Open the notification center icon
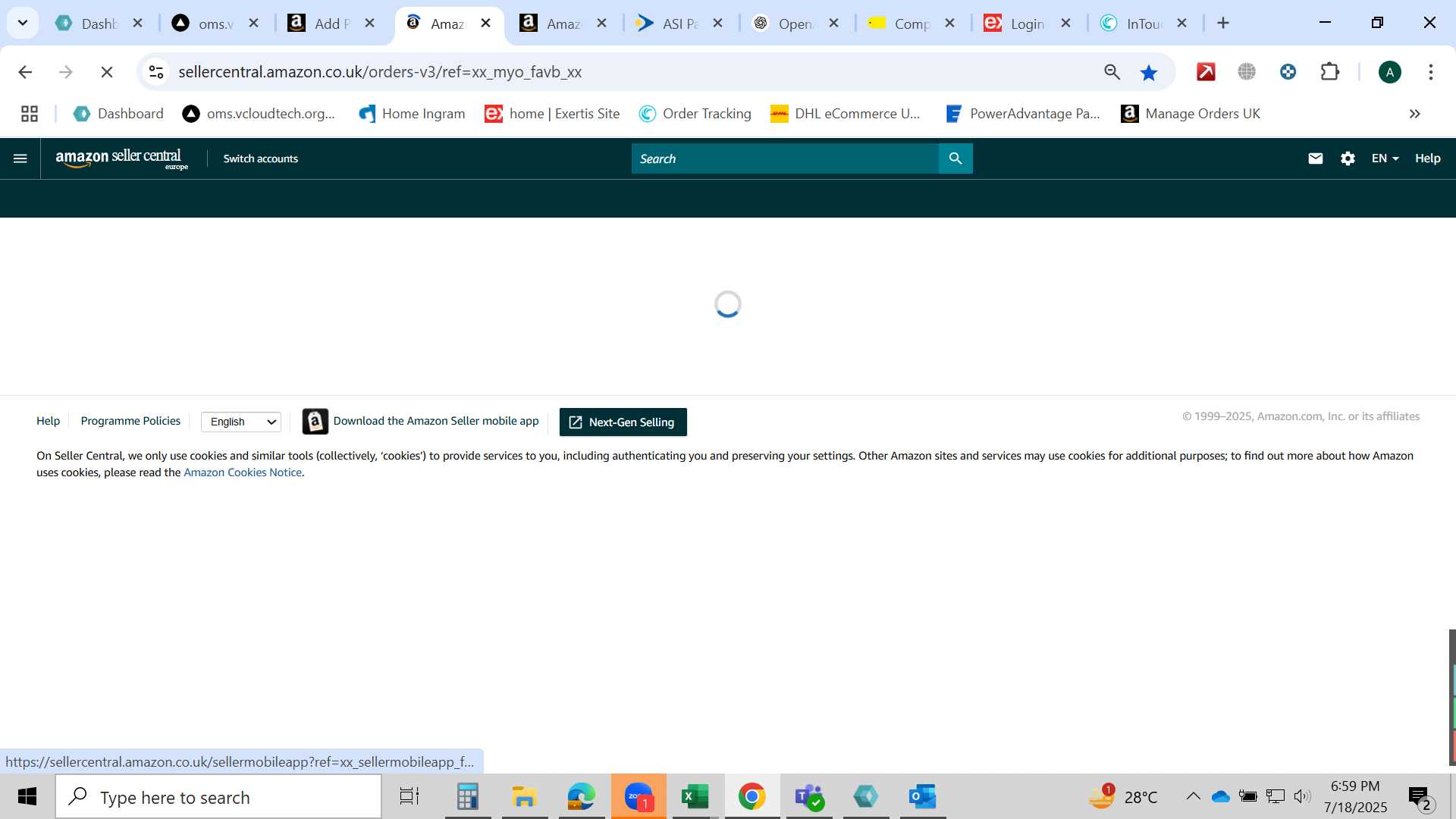The width and height of the screenshot is (1456, 819). pyautogui.click(x=1420, y=798)
